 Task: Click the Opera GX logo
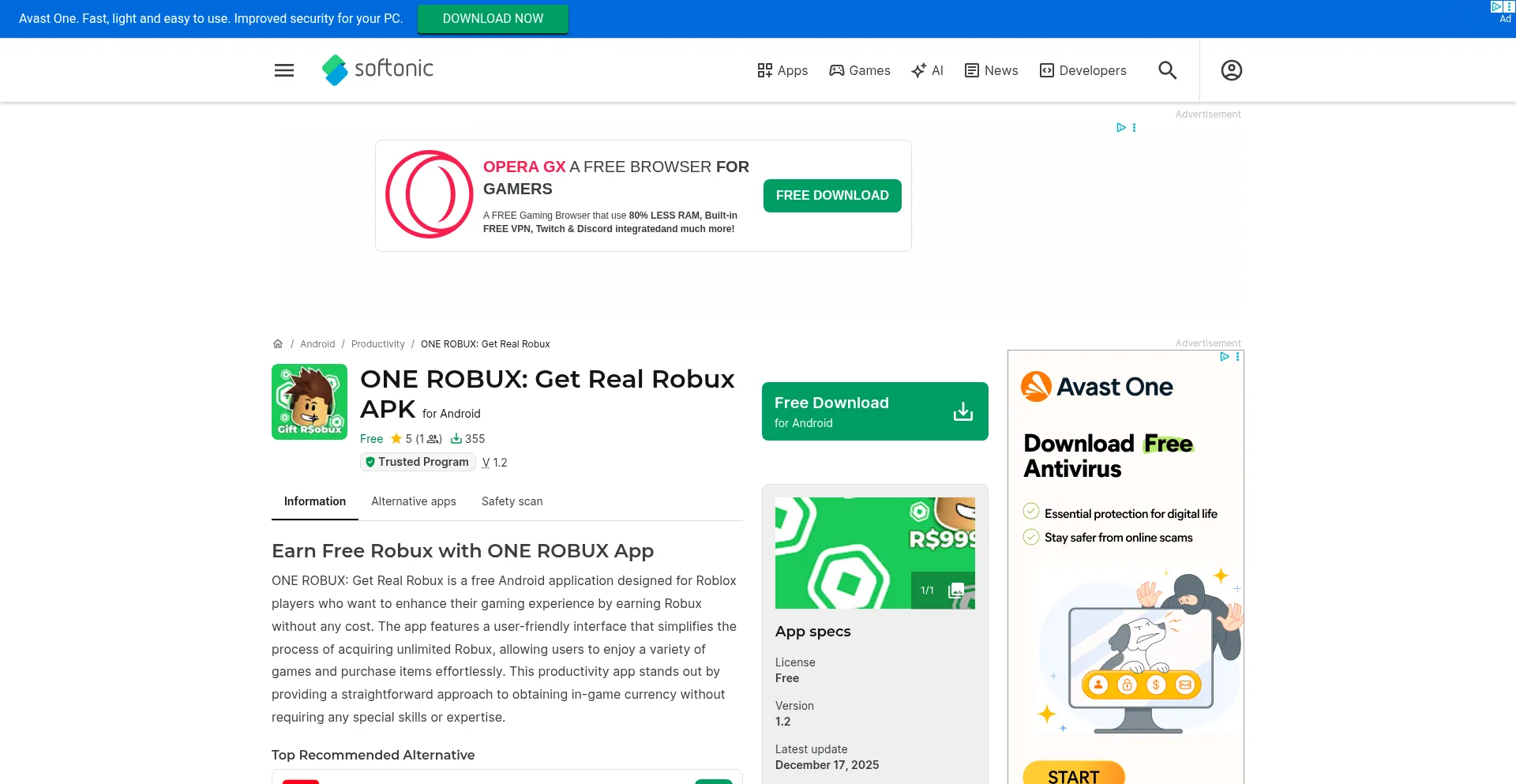point(430,194)
